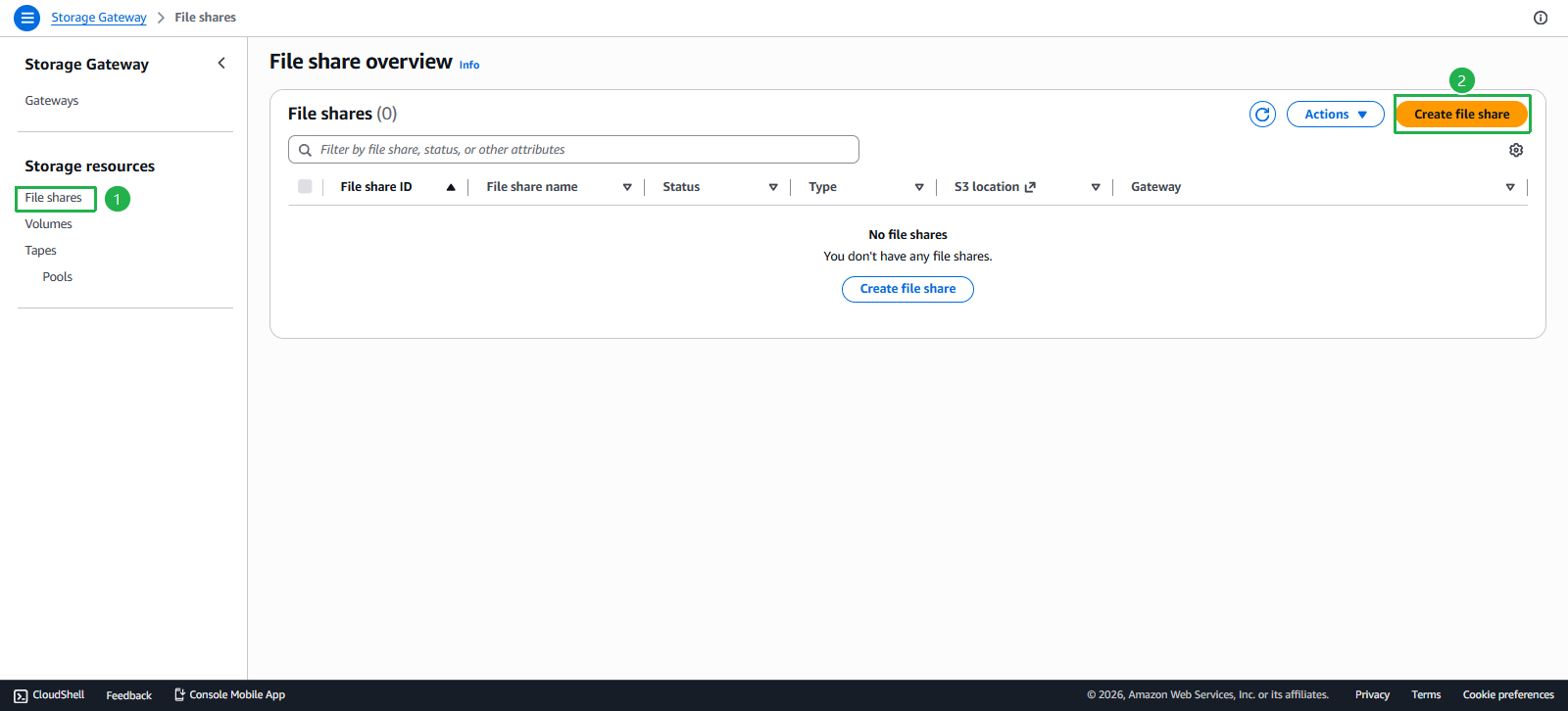Click the Status column header text
This screenshot has width=1568, height=711.
[x=681, y=187]
